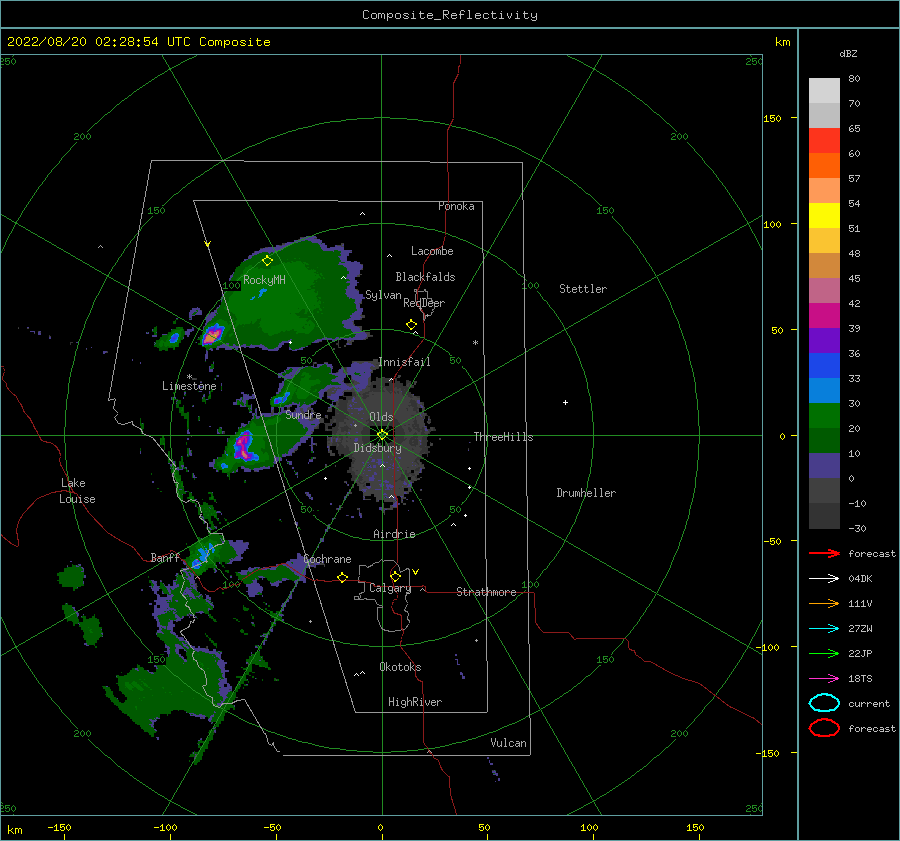Viewport: 900px width, 841px height.
Task: Click the Innisfail town label
Action: (404, 362)
